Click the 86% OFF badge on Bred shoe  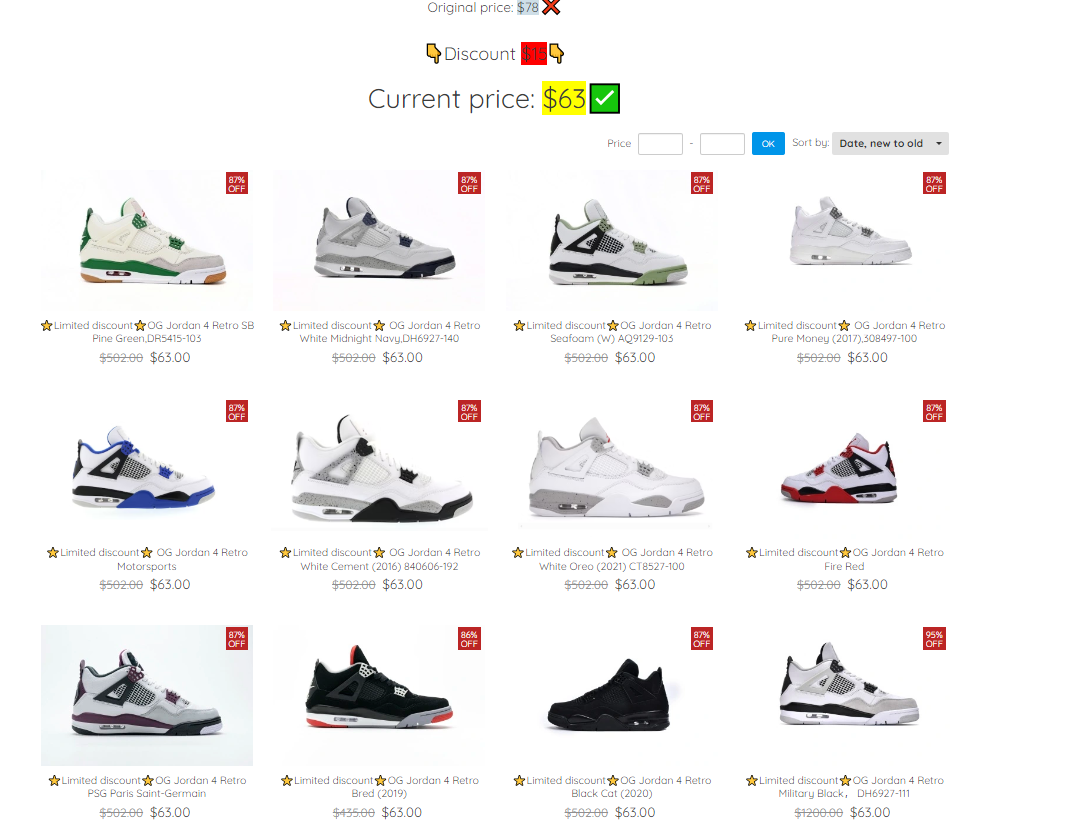[x=469, y=638]
